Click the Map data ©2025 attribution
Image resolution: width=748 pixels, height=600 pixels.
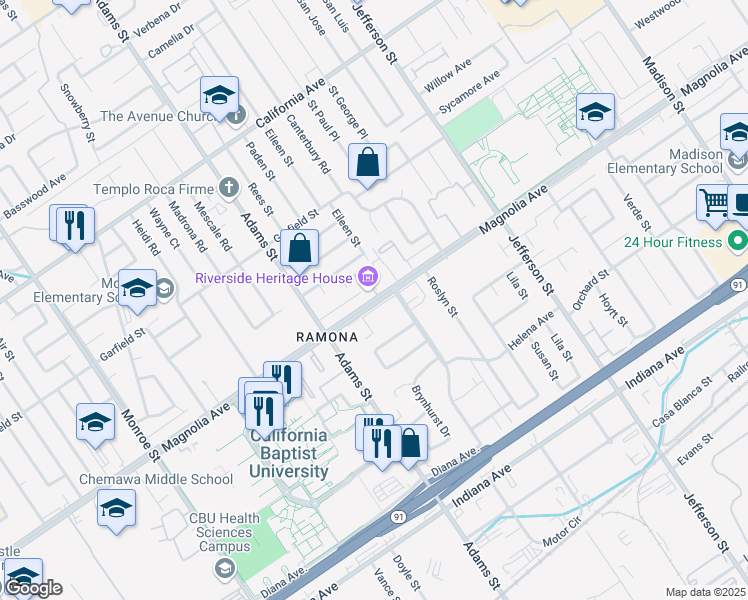pos(705,592)
